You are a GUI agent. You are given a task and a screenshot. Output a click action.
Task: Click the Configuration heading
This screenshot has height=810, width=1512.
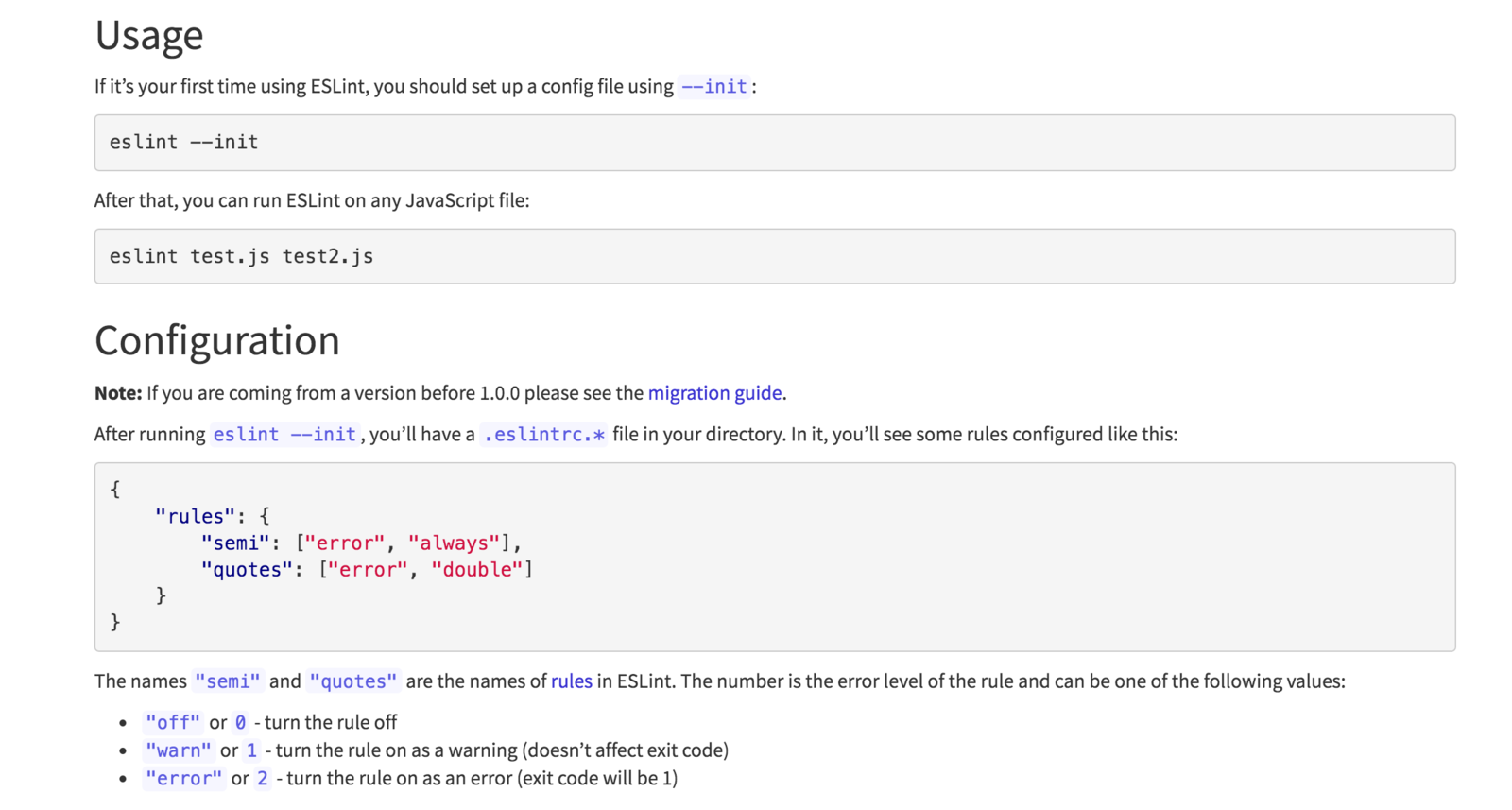pos(217,340)
